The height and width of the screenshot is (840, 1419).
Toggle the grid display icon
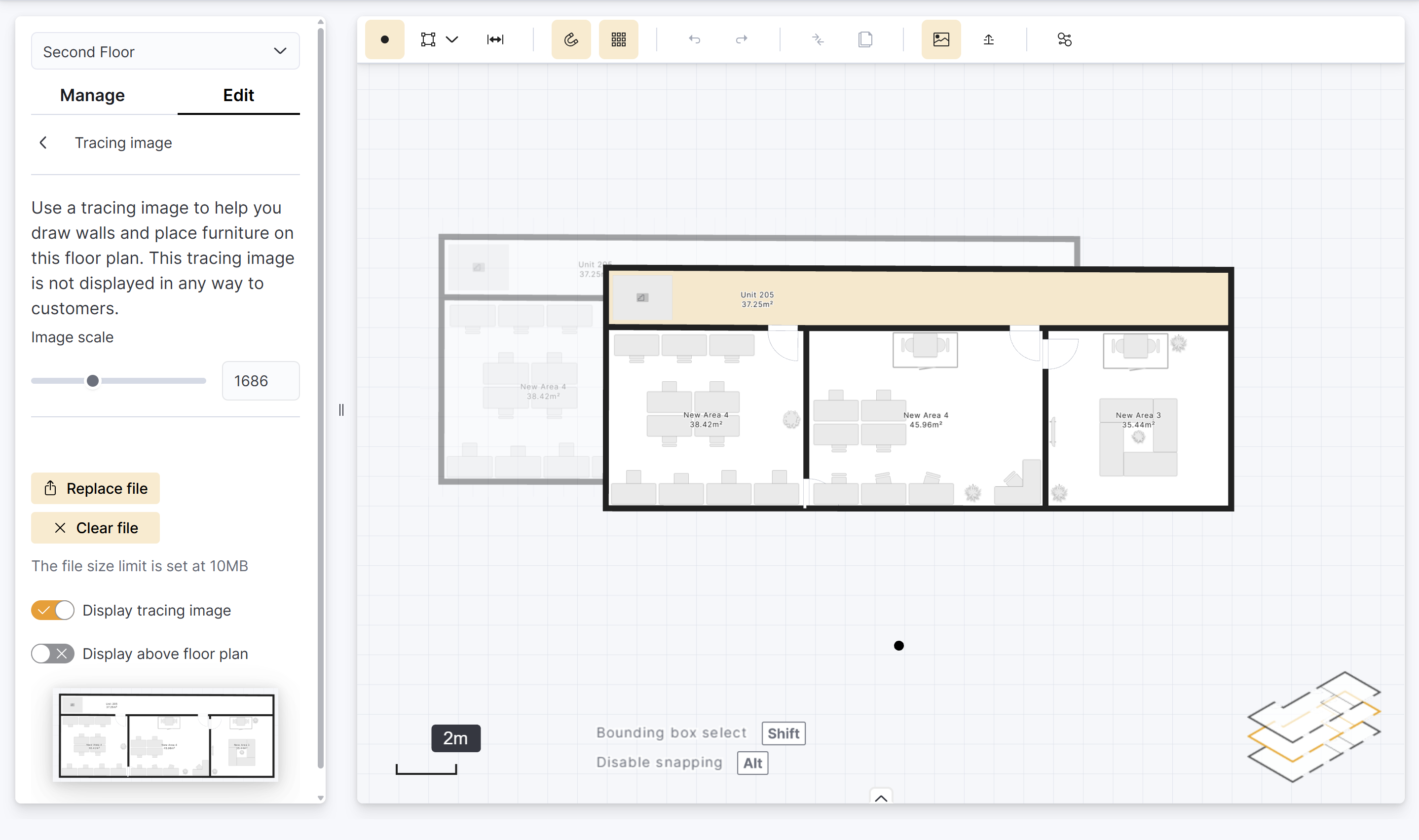point(619,39)
